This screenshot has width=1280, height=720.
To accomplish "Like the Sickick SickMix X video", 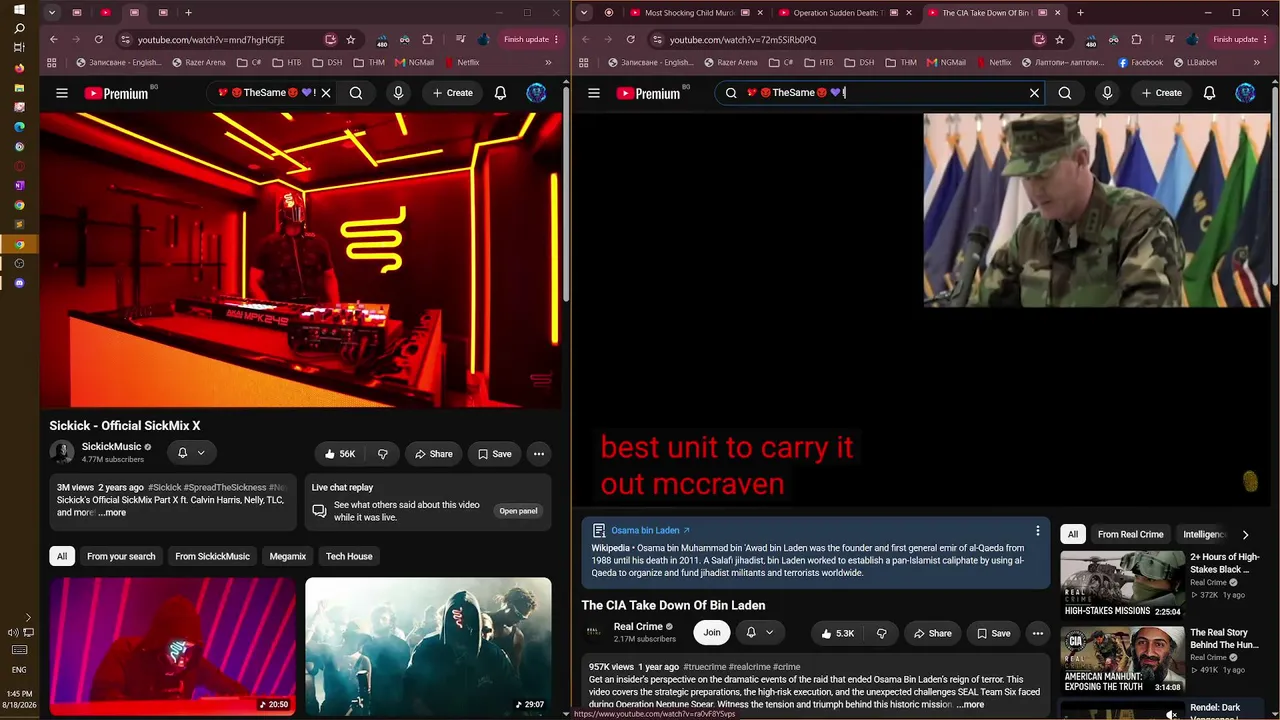I will (x=339, y=454).
